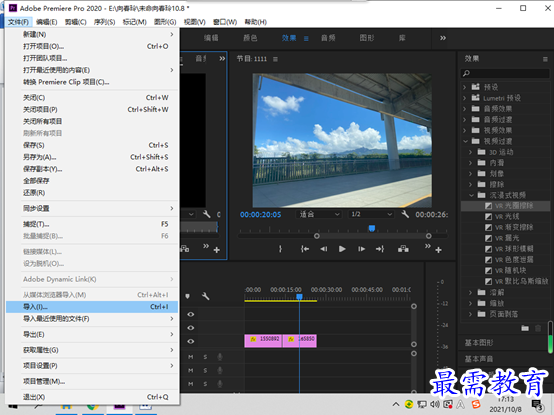Open timeline display settings wrench
The width and height of the screenshot is (554, 415).
[x=205, y=296]
